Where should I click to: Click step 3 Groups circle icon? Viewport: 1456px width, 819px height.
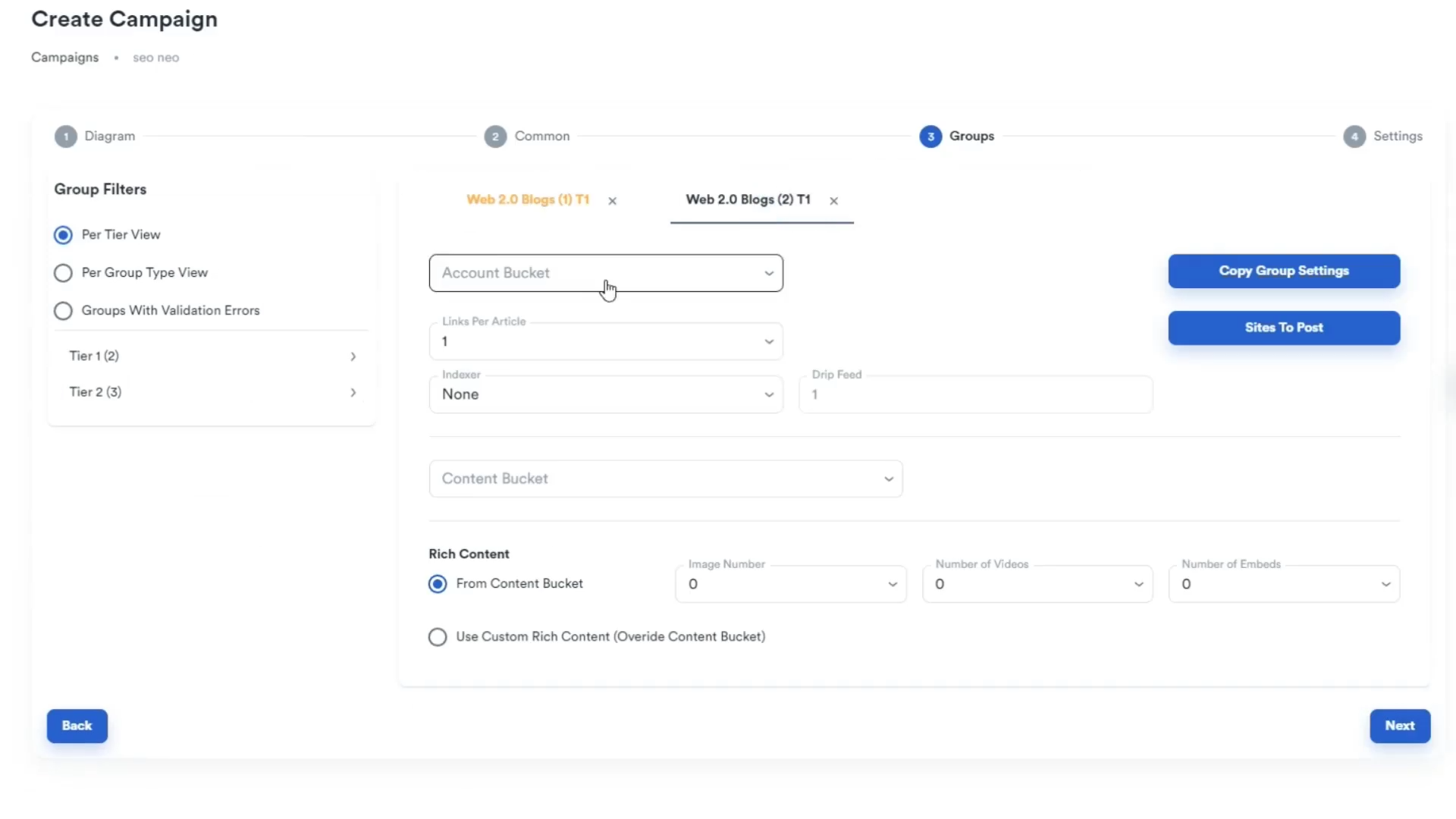pyautogui.click(x=930, y=136)
